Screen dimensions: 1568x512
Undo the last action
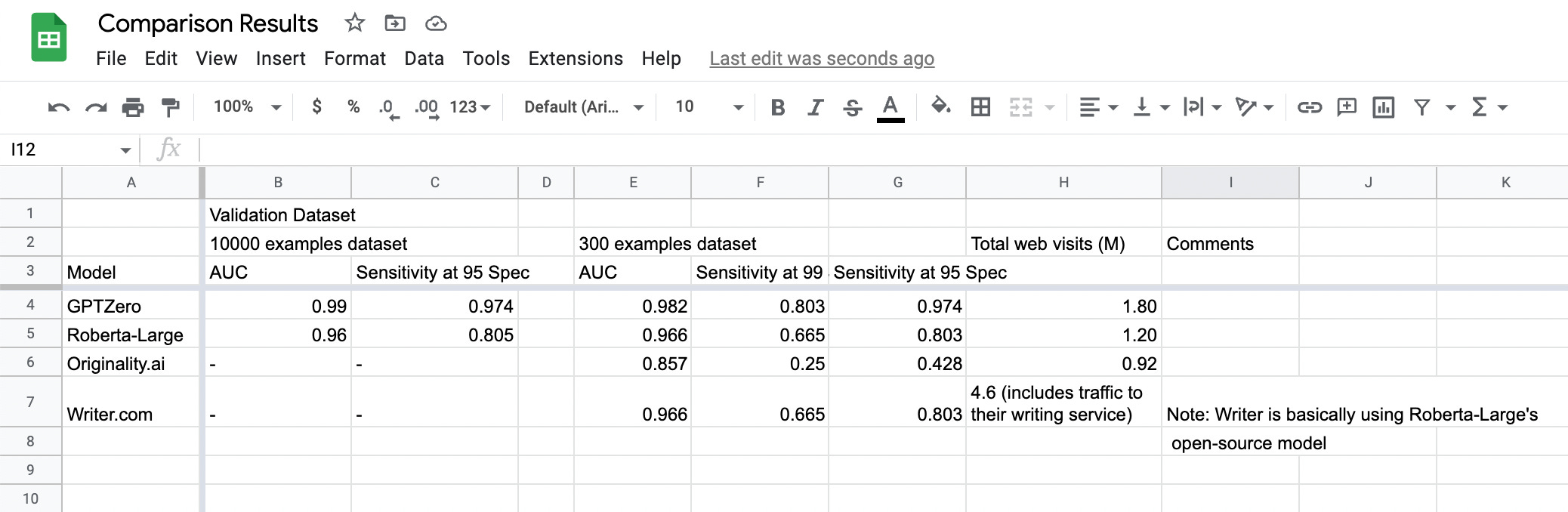pos(59,107)
